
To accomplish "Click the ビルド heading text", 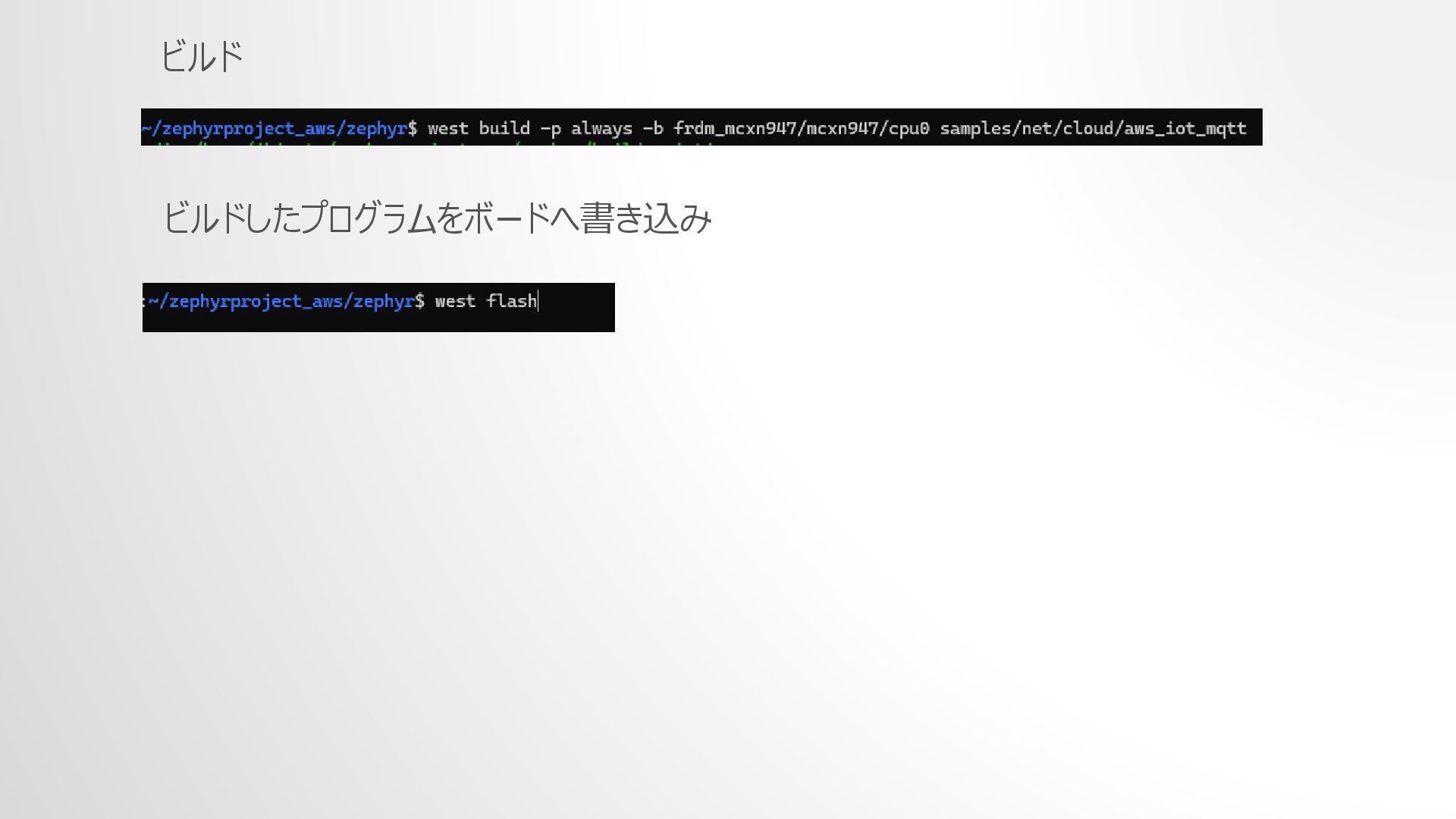I will coord(202,57).
